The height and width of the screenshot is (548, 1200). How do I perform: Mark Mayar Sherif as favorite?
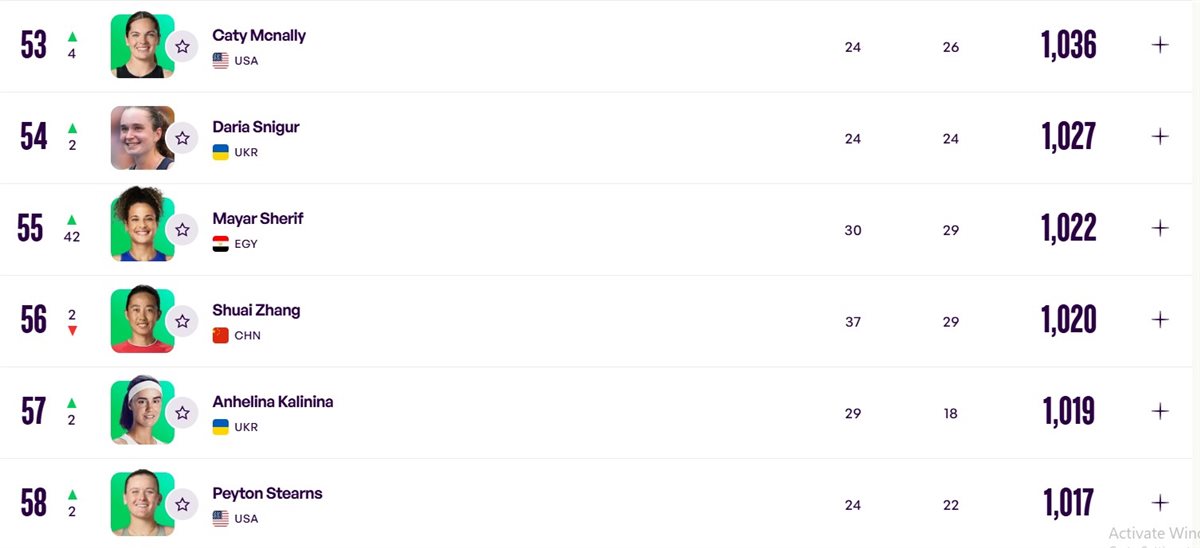(182, 229)
